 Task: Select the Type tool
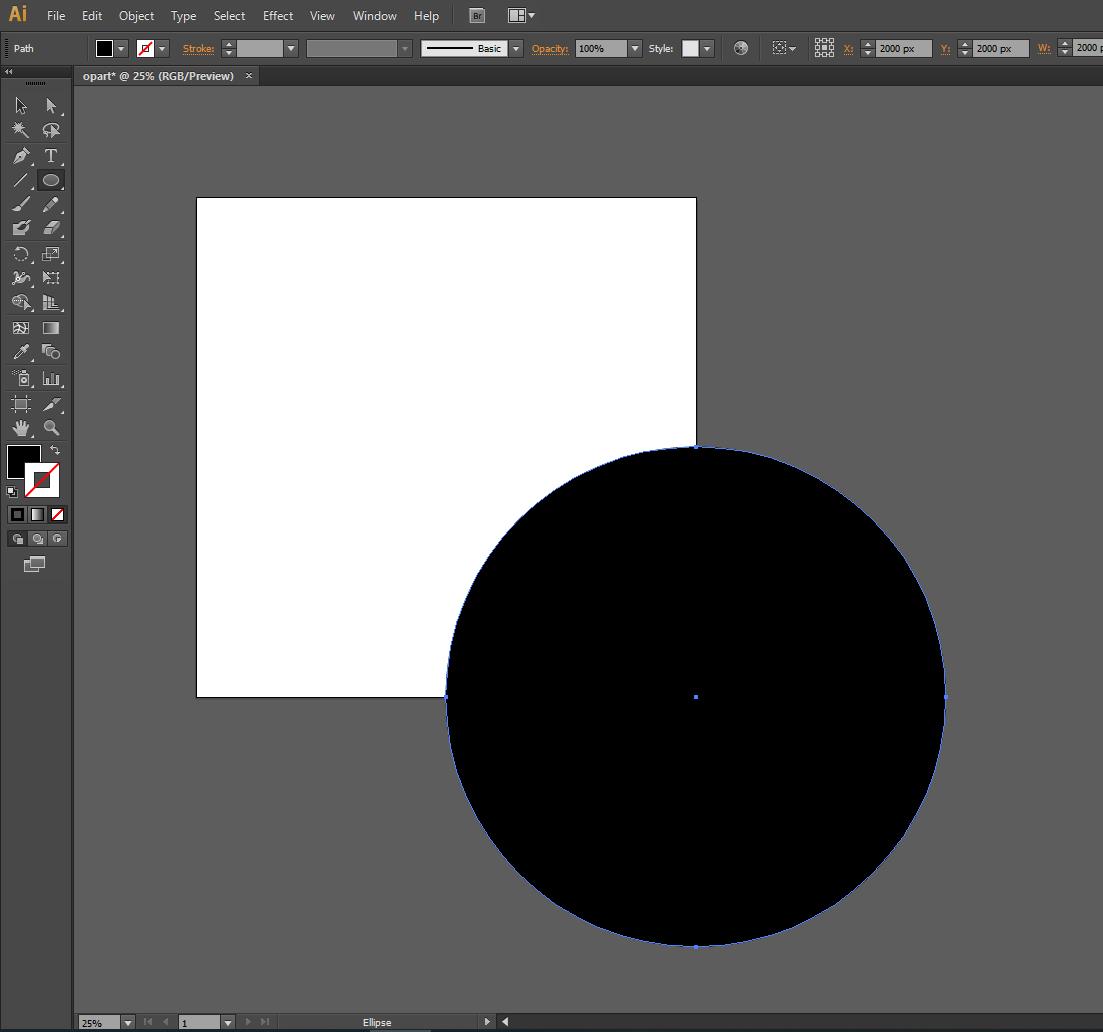coord(51,156)
